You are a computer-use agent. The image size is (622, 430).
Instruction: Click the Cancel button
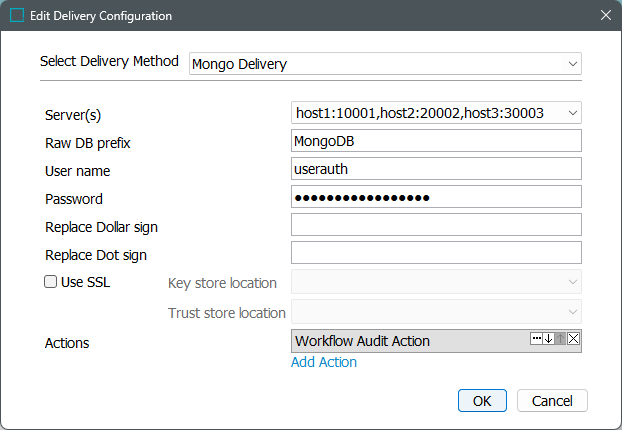(x=551, y=401)
